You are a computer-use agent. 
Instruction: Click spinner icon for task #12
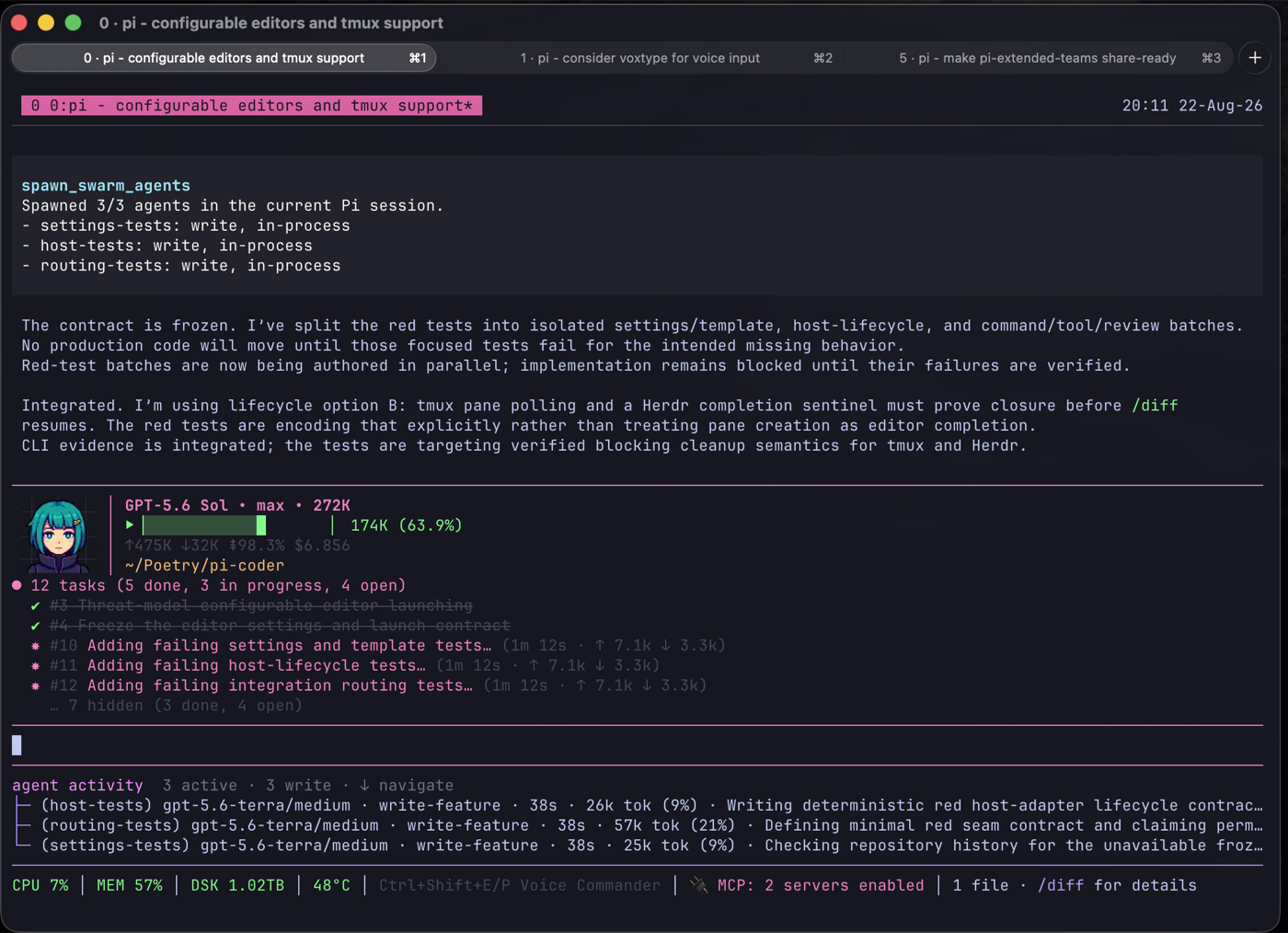coord(35,685)
